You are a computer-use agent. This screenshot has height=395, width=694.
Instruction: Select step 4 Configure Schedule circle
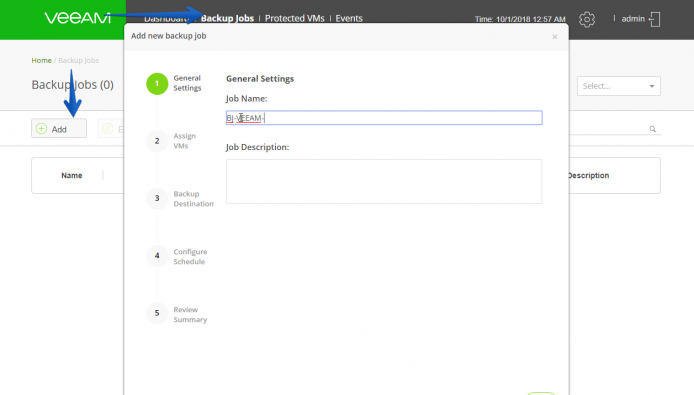pyautogui.click(x=157, y=256)
